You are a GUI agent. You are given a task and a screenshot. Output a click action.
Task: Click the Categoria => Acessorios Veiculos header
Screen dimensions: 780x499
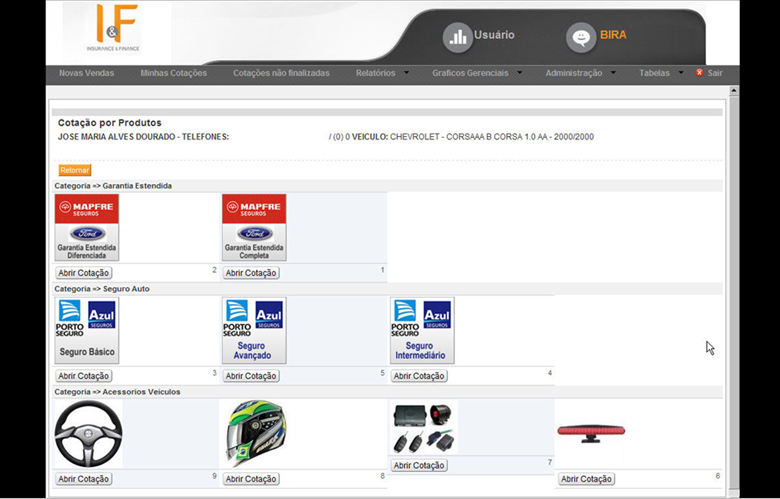pos(117,392)
